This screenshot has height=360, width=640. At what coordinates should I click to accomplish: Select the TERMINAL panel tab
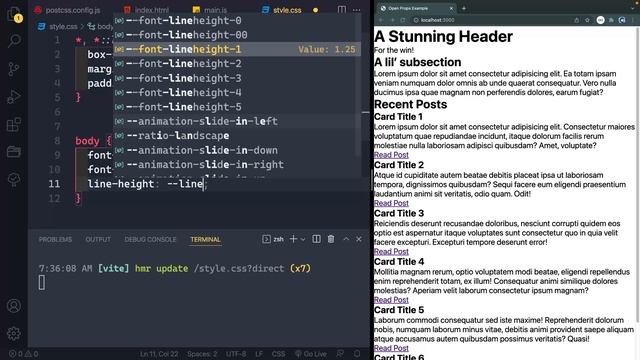[205, 240]
